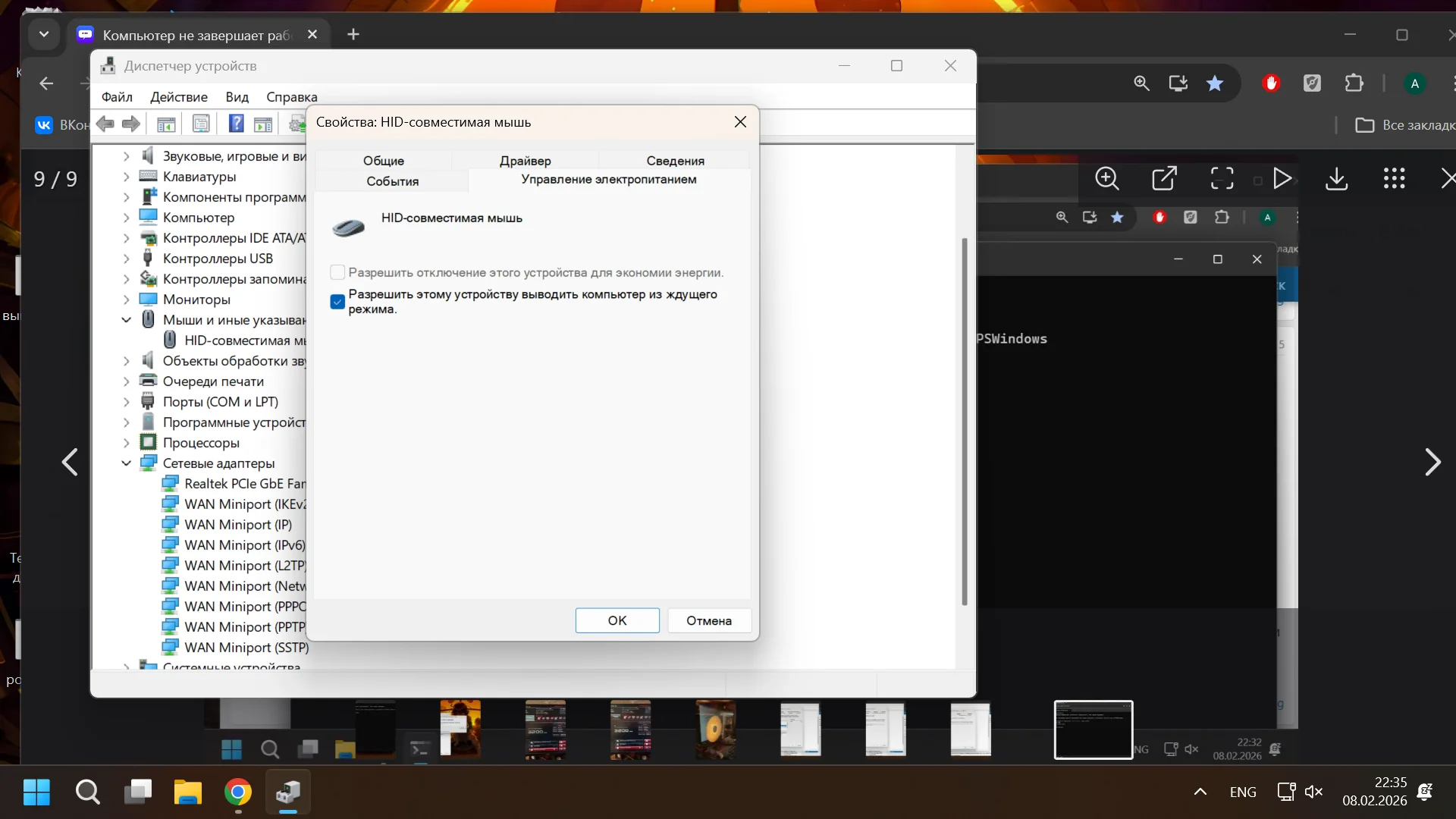Switch to the Драйвер tab
1456x819 pixels.
pos(525,161)
